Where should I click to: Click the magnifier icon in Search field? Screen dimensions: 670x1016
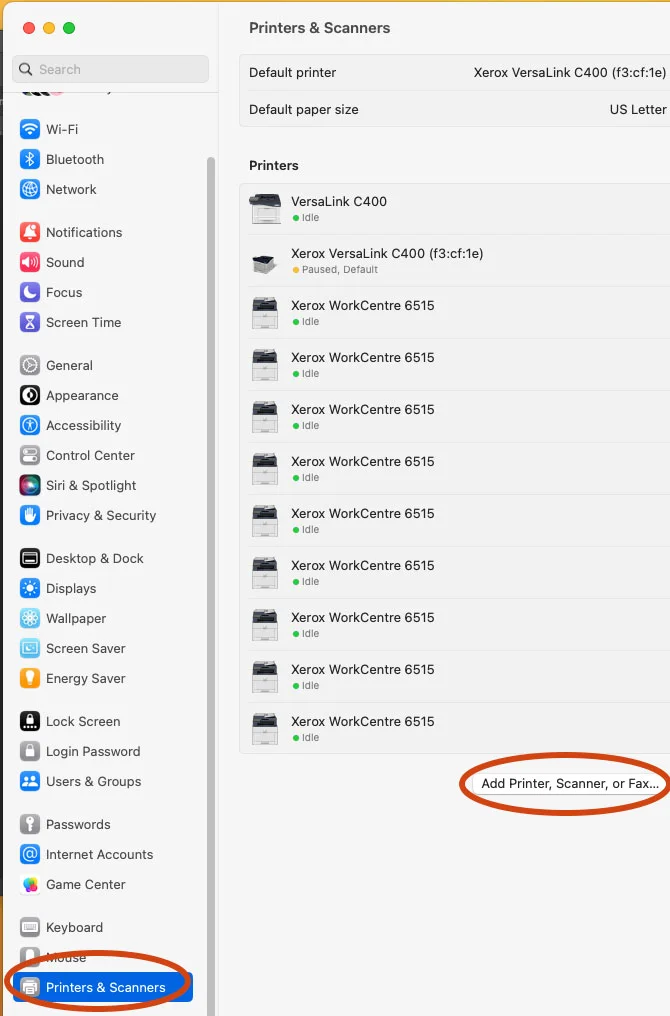point(25,69)
